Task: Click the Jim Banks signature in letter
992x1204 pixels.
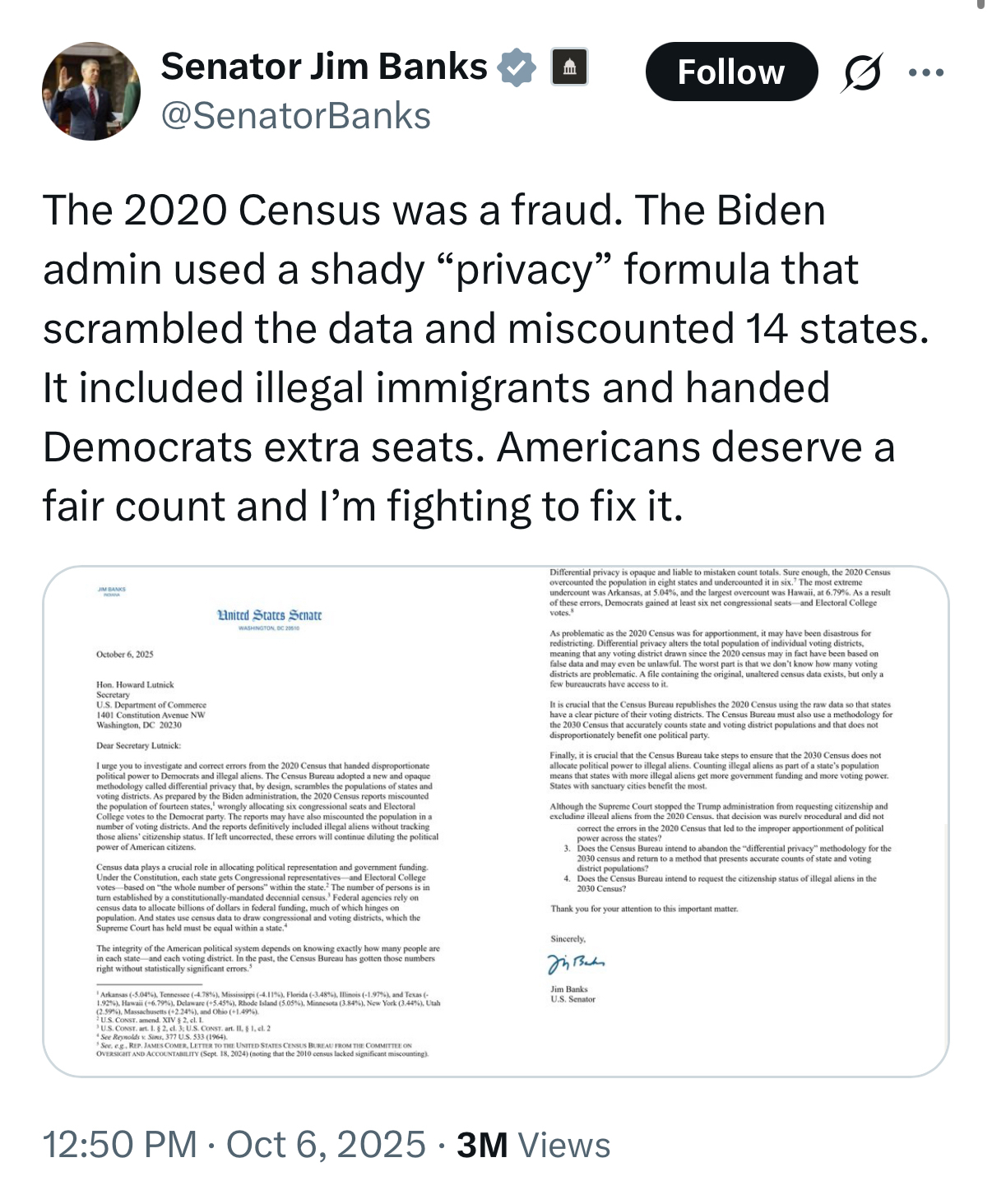Action: tap(577, 963)
